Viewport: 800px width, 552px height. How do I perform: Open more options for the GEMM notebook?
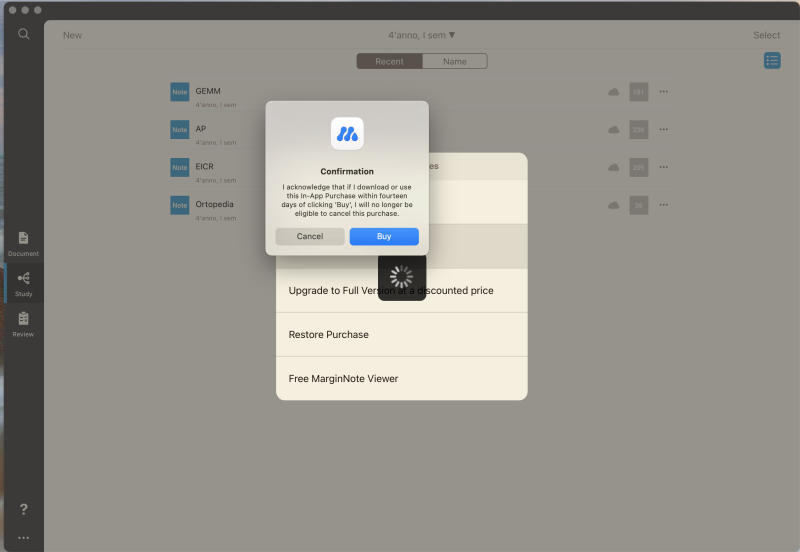(x=663, y=92)
